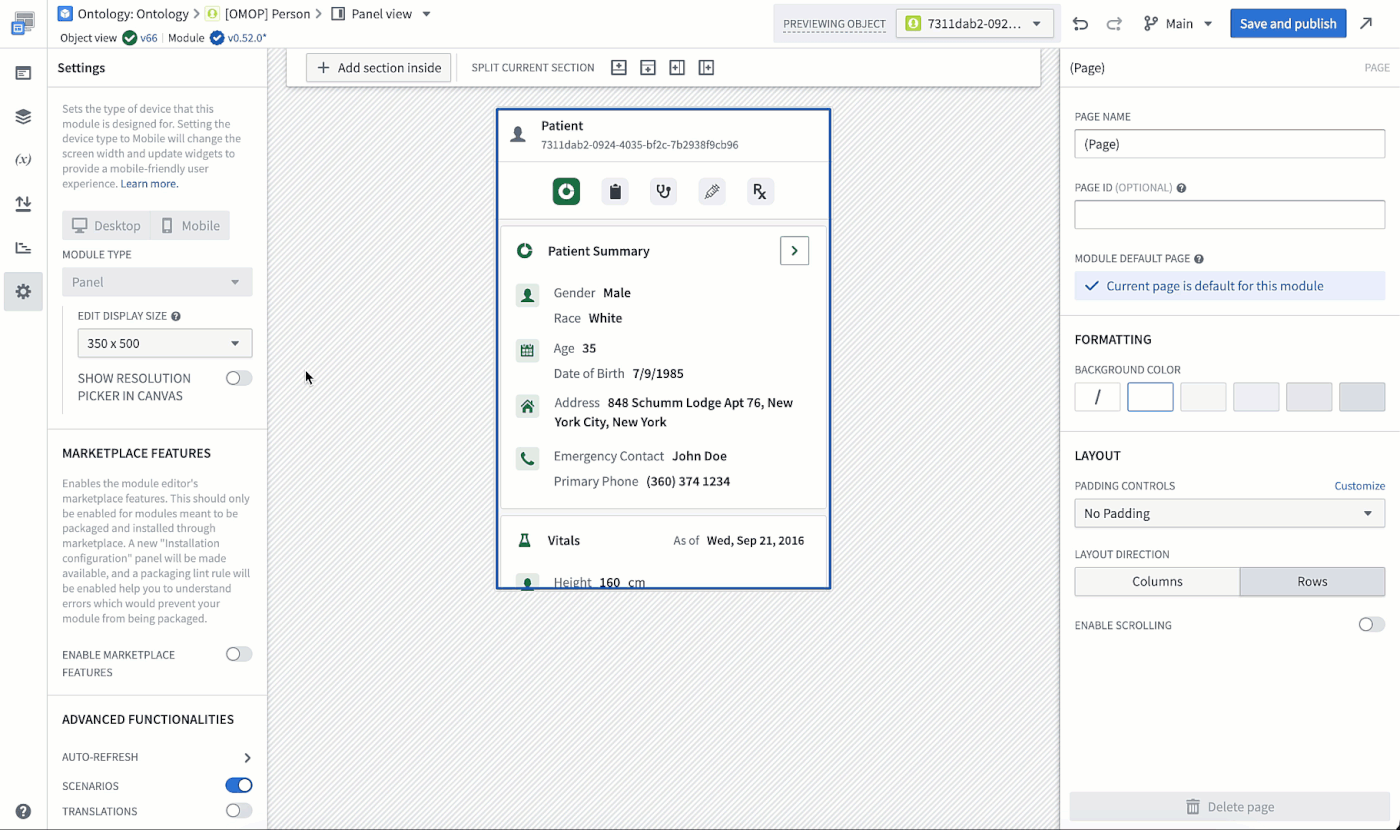
Task: Split current section to the right
Action: (706, 68)
